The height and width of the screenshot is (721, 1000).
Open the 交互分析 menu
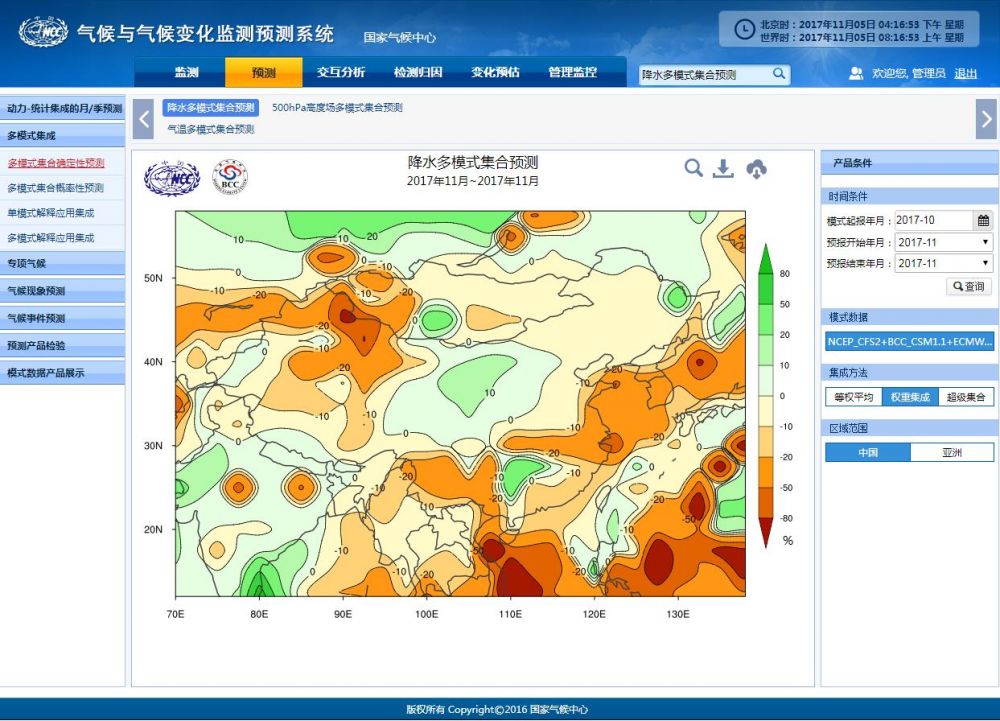tap(341, 73)
